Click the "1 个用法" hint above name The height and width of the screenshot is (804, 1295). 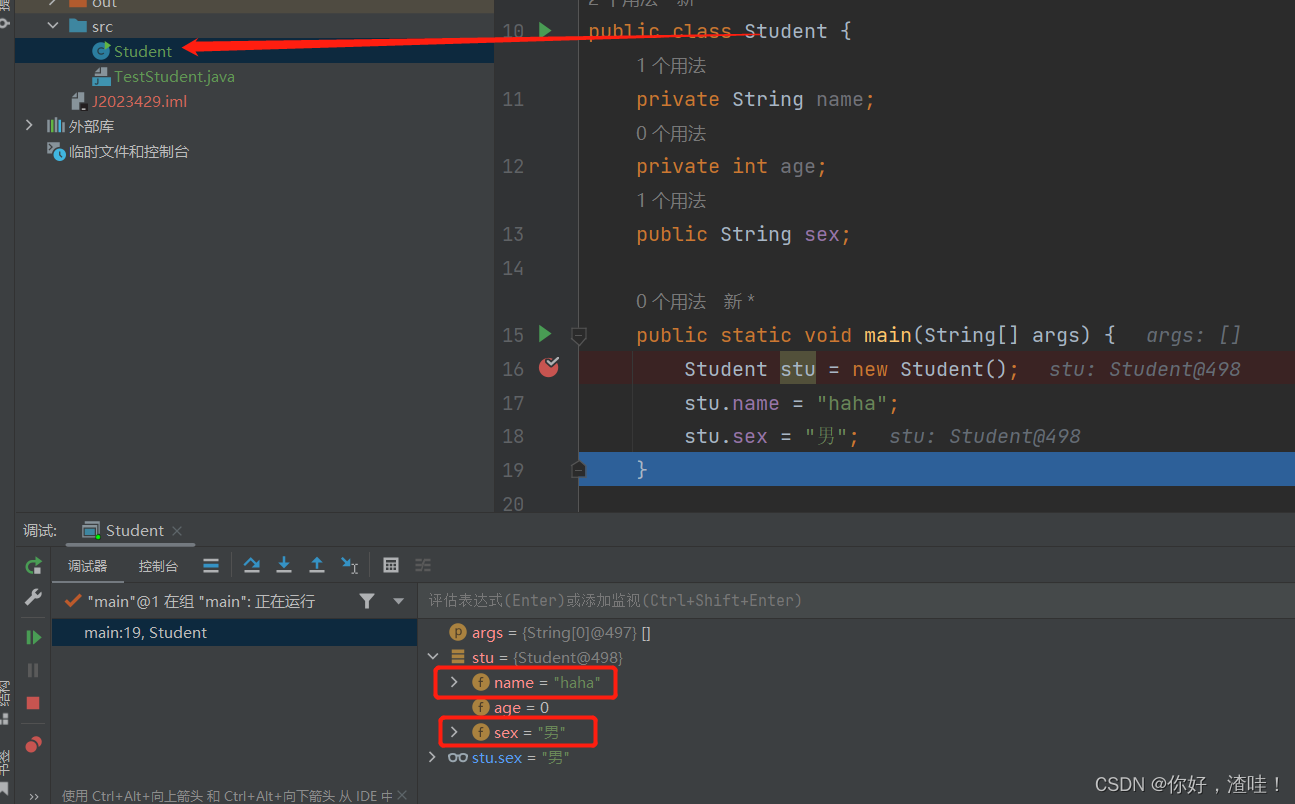click(x=671, y=66)
